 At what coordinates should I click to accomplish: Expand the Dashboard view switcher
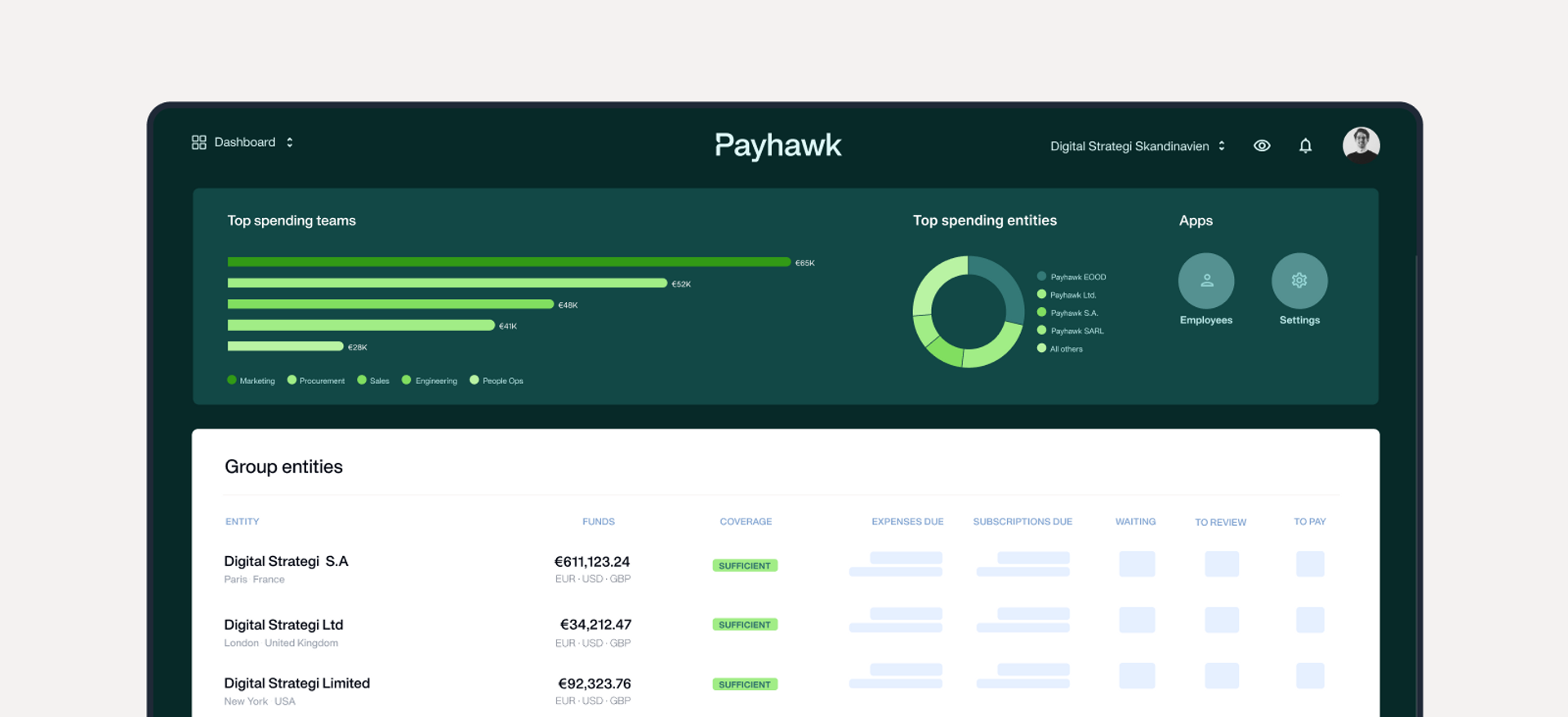[289, 142]
